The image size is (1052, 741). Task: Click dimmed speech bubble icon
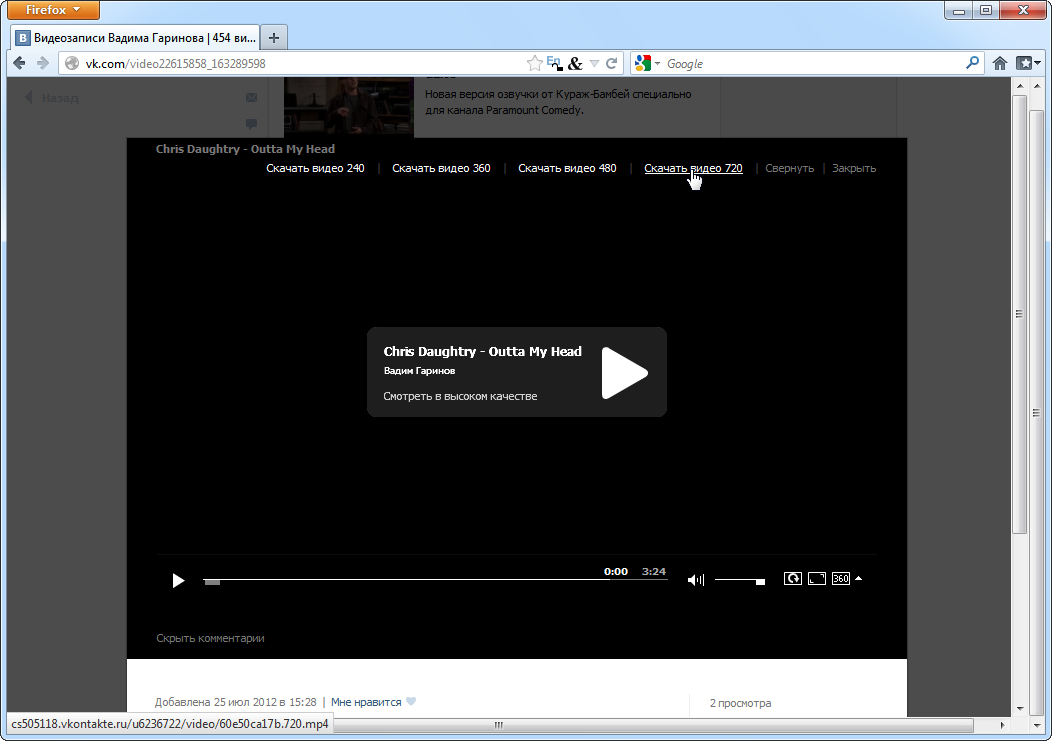pyautogui.click(x=252, y=124)
